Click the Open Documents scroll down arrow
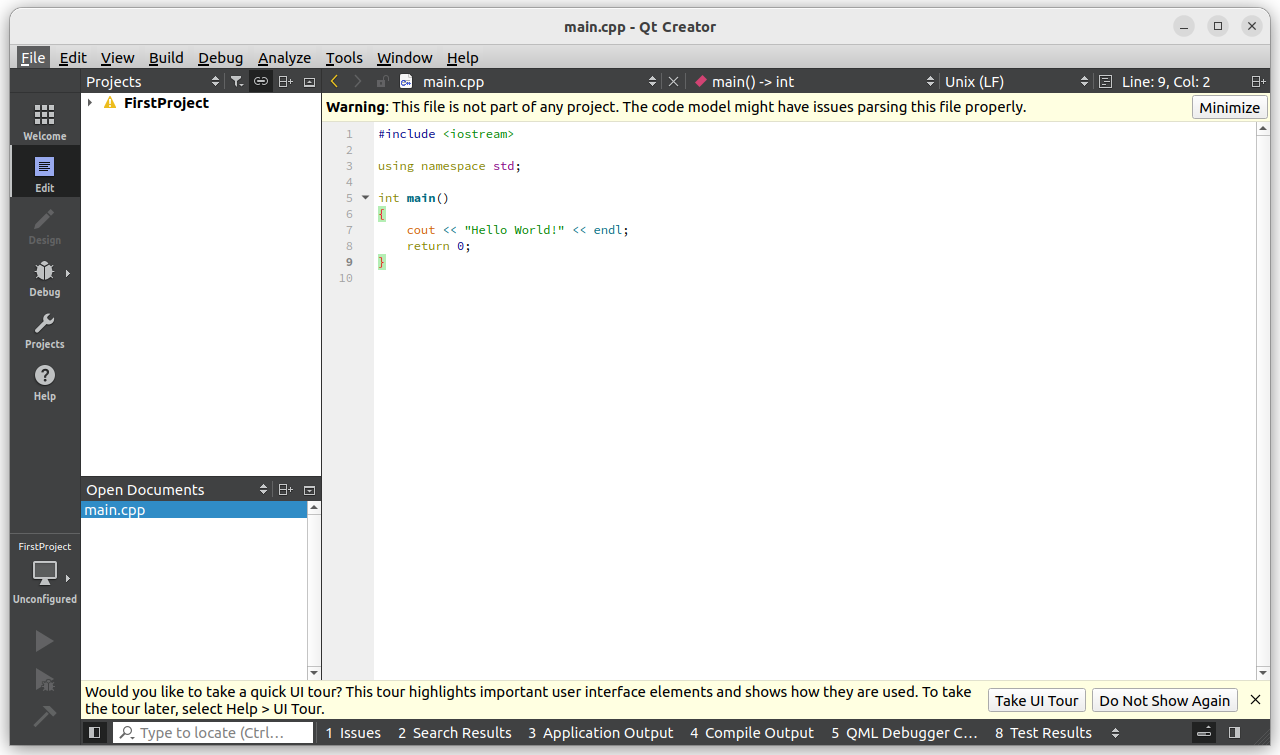Image resolution: width=1280 pixels, height=755 pixels. coord(314,673)
